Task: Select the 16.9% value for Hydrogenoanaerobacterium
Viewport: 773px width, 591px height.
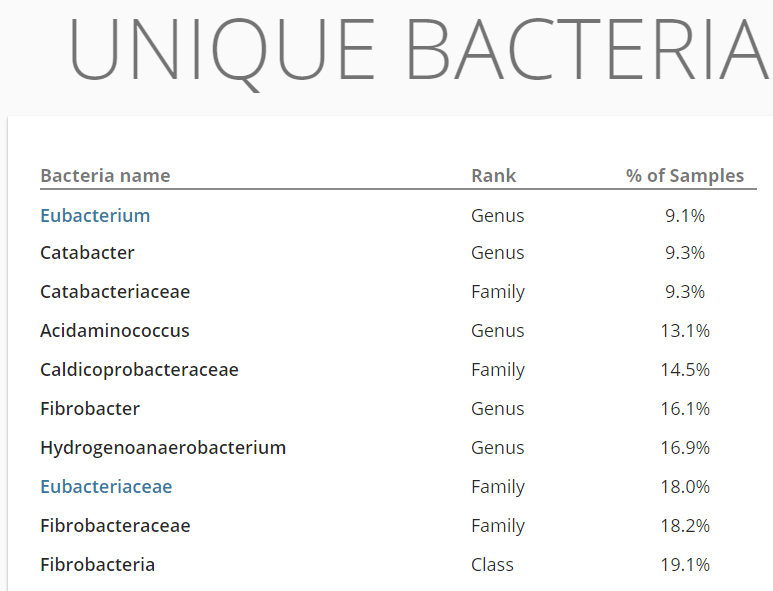Action: click(x=685, y=448)
